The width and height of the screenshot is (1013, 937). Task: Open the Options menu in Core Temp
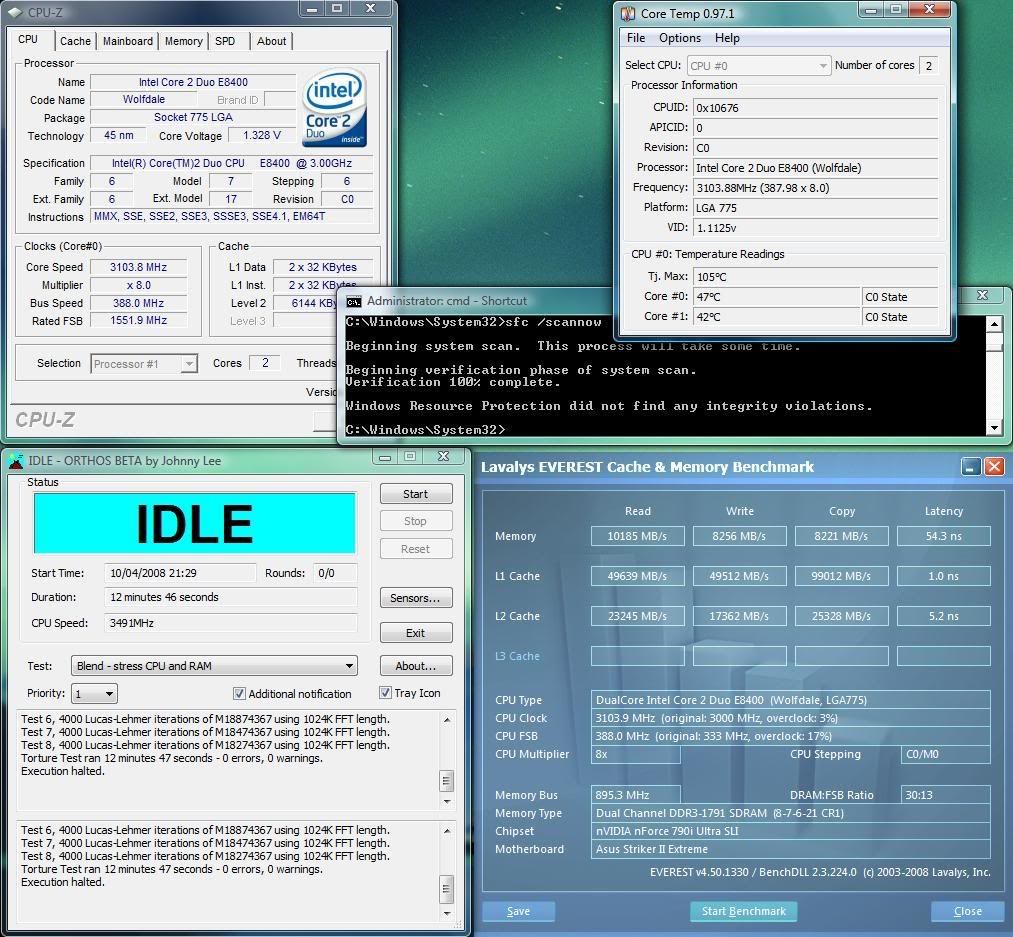click(x=679, y=38)
